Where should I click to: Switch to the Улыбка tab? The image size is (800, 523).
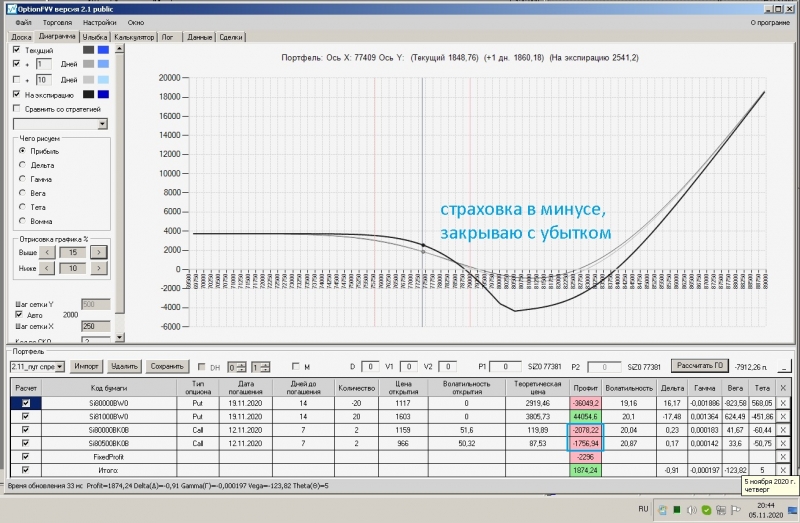(95, 37)
